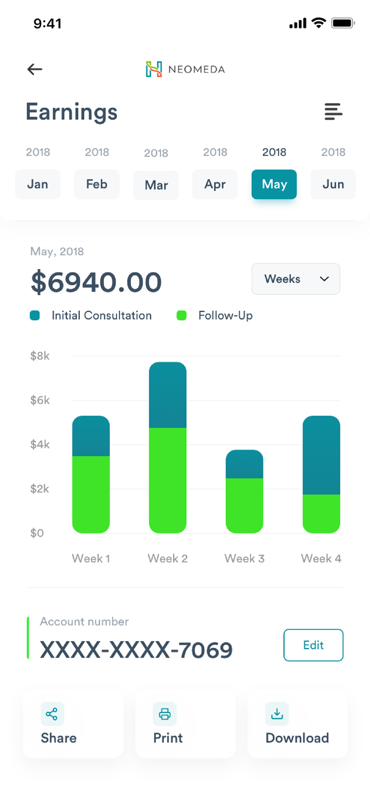Viewport: 370px width, 800px height.
Task: Switch to Jun 2018 tab
Action: [x=333, y=184]
